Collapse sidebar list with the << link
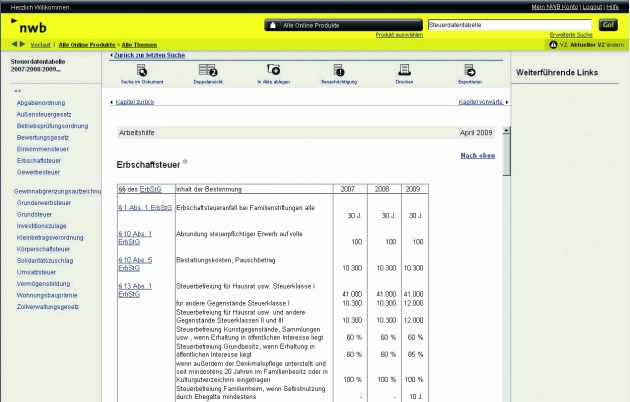The image size is (630, 402). pos(17,91)
